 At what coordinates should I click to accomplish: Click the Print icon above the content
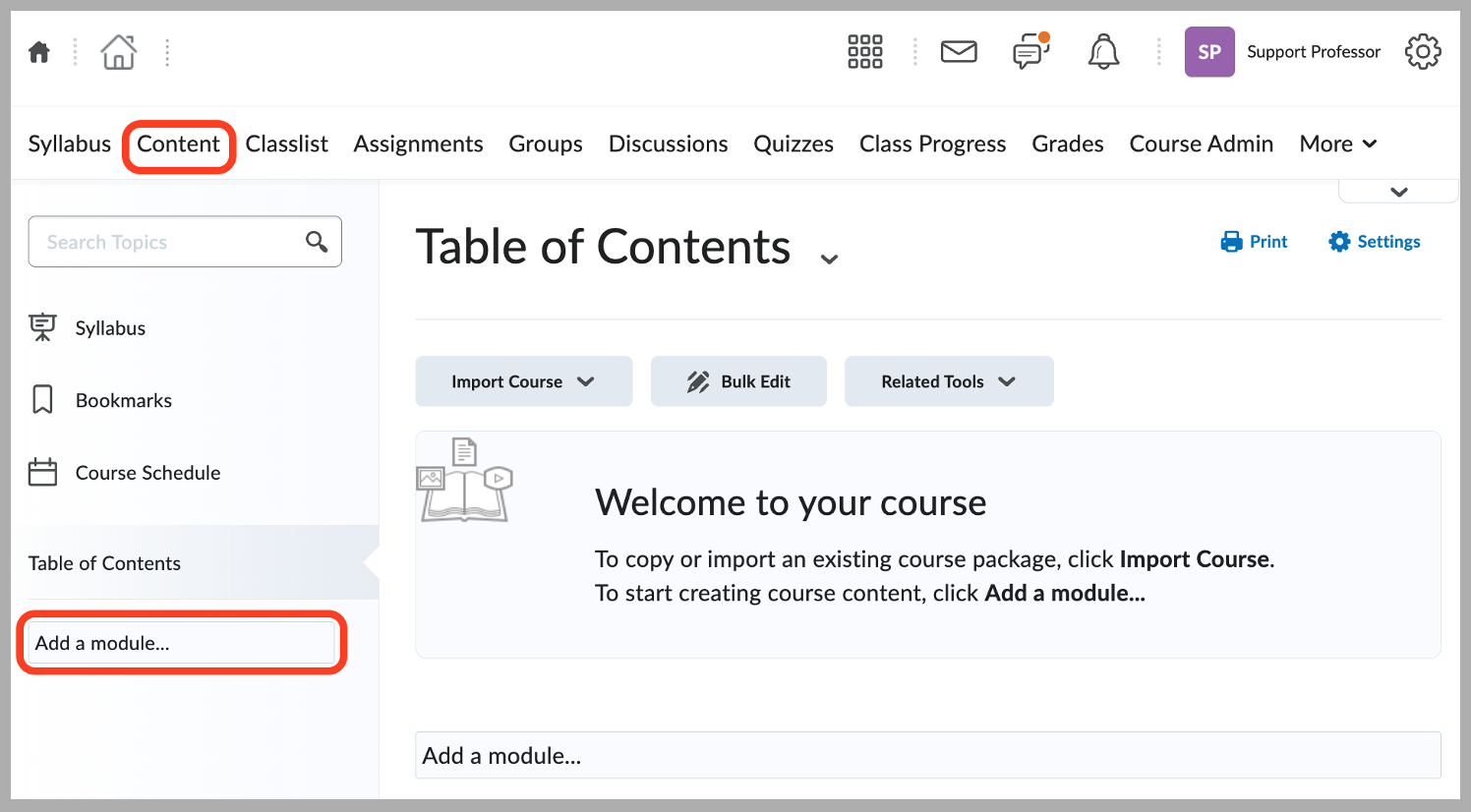(1254, 241)
